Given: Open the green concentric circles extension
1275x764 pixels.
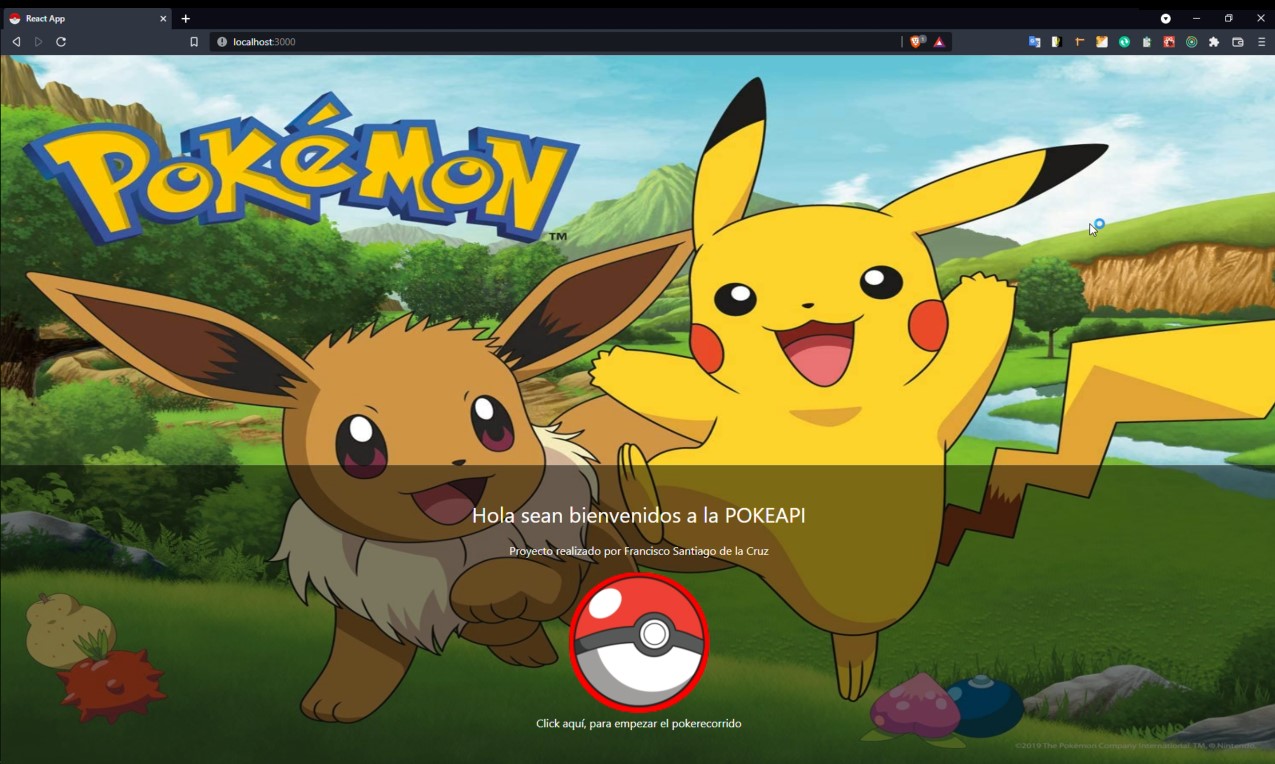Looking at the screenshot, I should (1191, 42).
